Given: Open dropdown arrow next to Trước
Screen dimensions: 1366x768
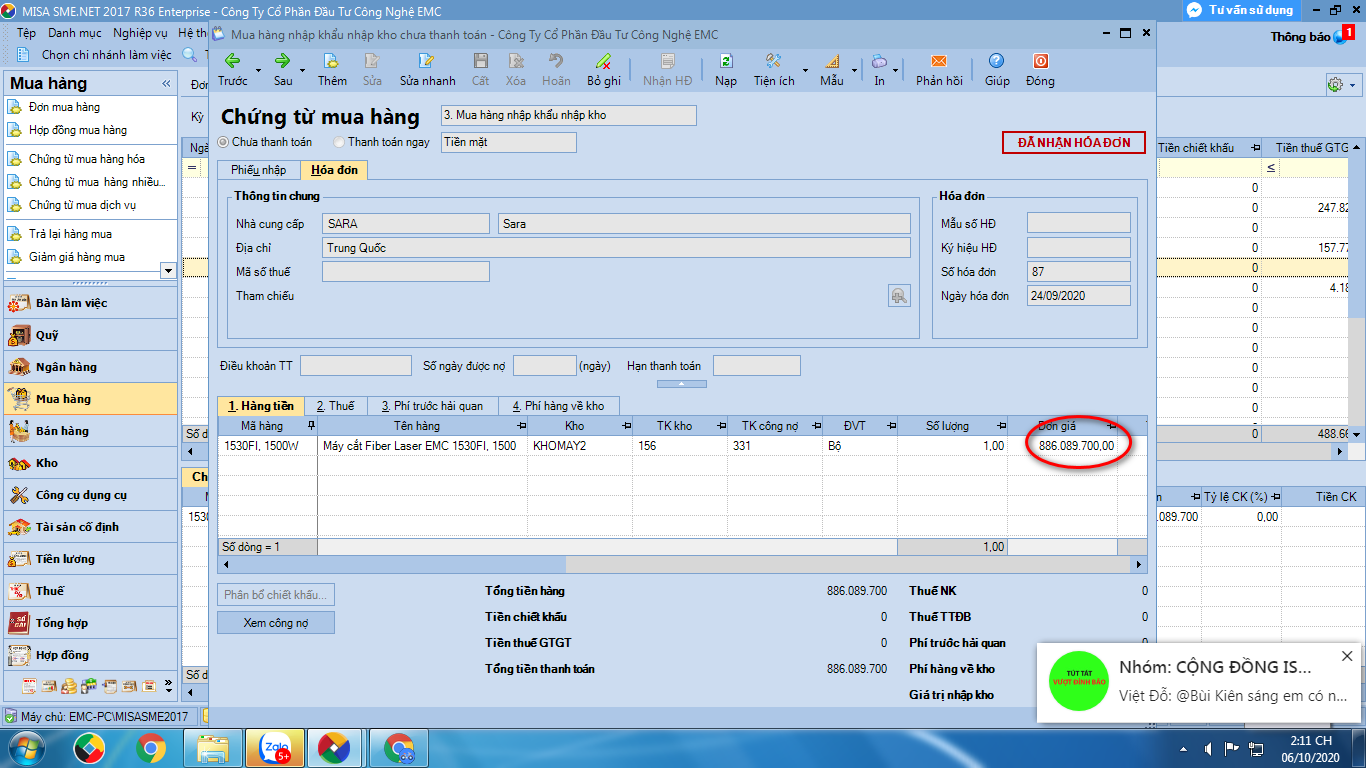Looking at the screenshot, I should coord(258,70).
